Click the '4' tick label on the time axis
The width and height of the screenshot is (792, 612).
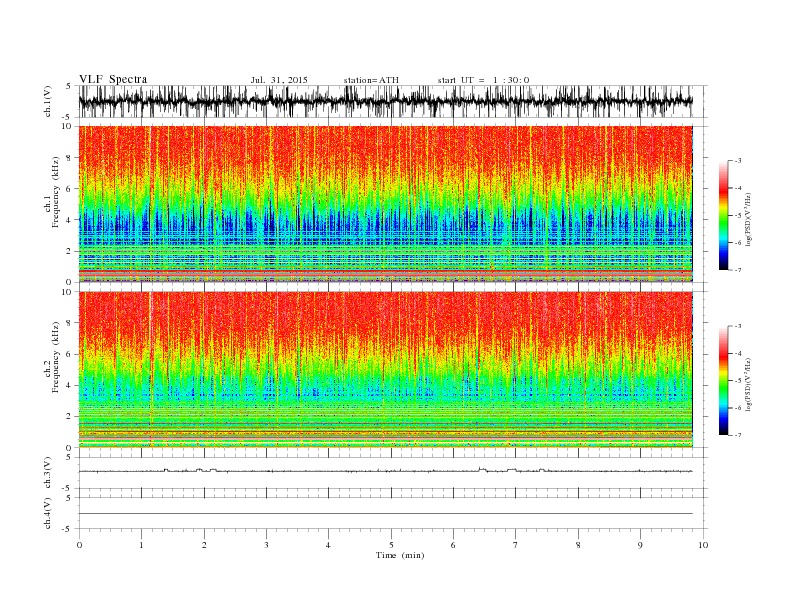[x=328, y=545]
